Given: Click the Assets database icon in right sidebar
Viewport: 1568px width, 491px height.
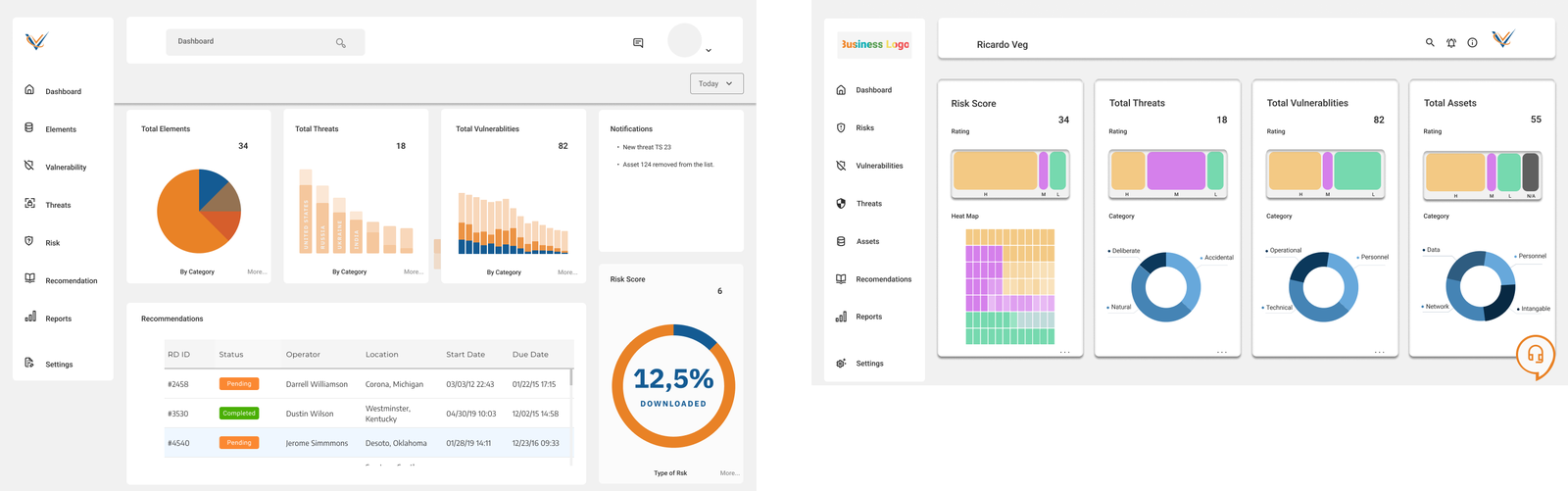Looking at the screenshot, I should tap(841, 241).
